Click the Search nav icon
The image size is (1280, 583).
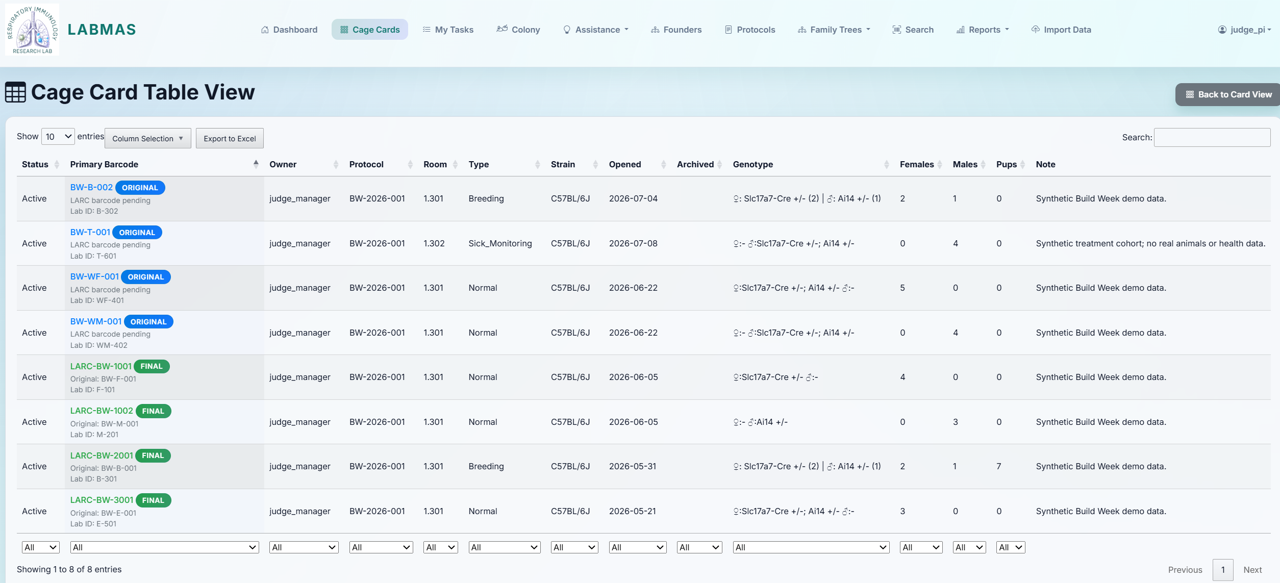click(x=897, y=30)
